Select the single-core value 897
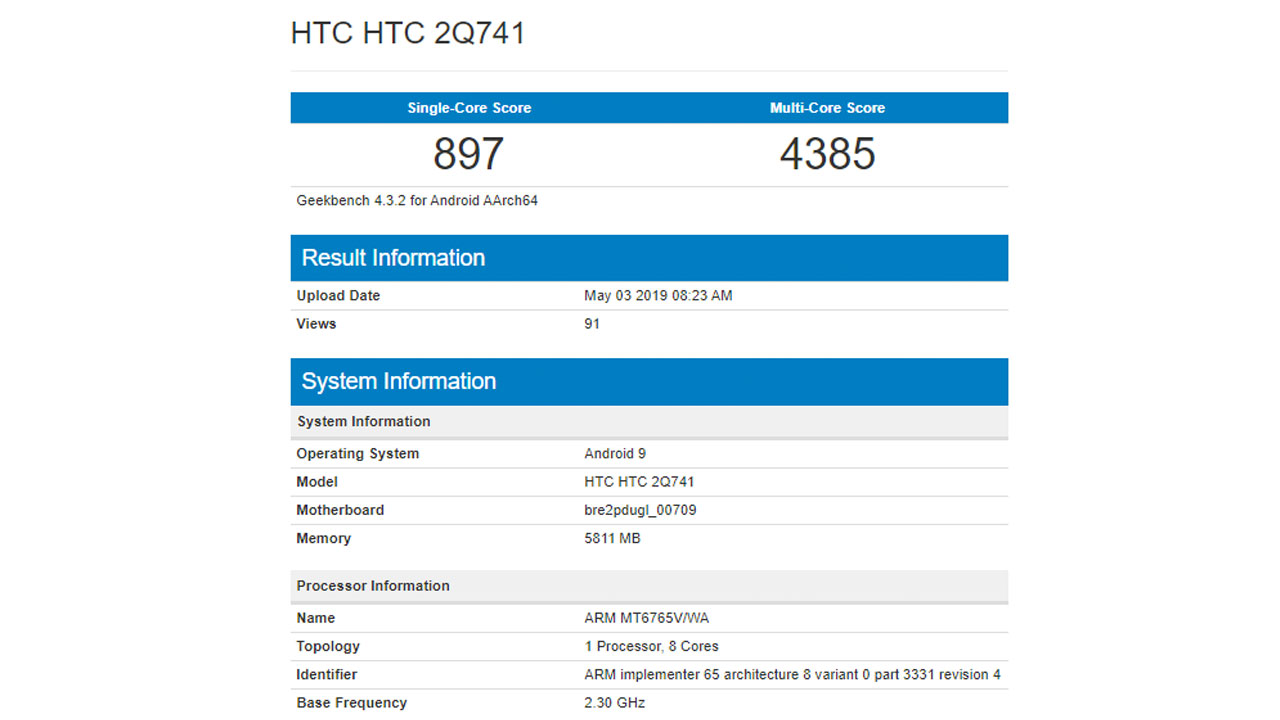The width and height of the screenshot is (1280, 720). (x=469, y=154)
